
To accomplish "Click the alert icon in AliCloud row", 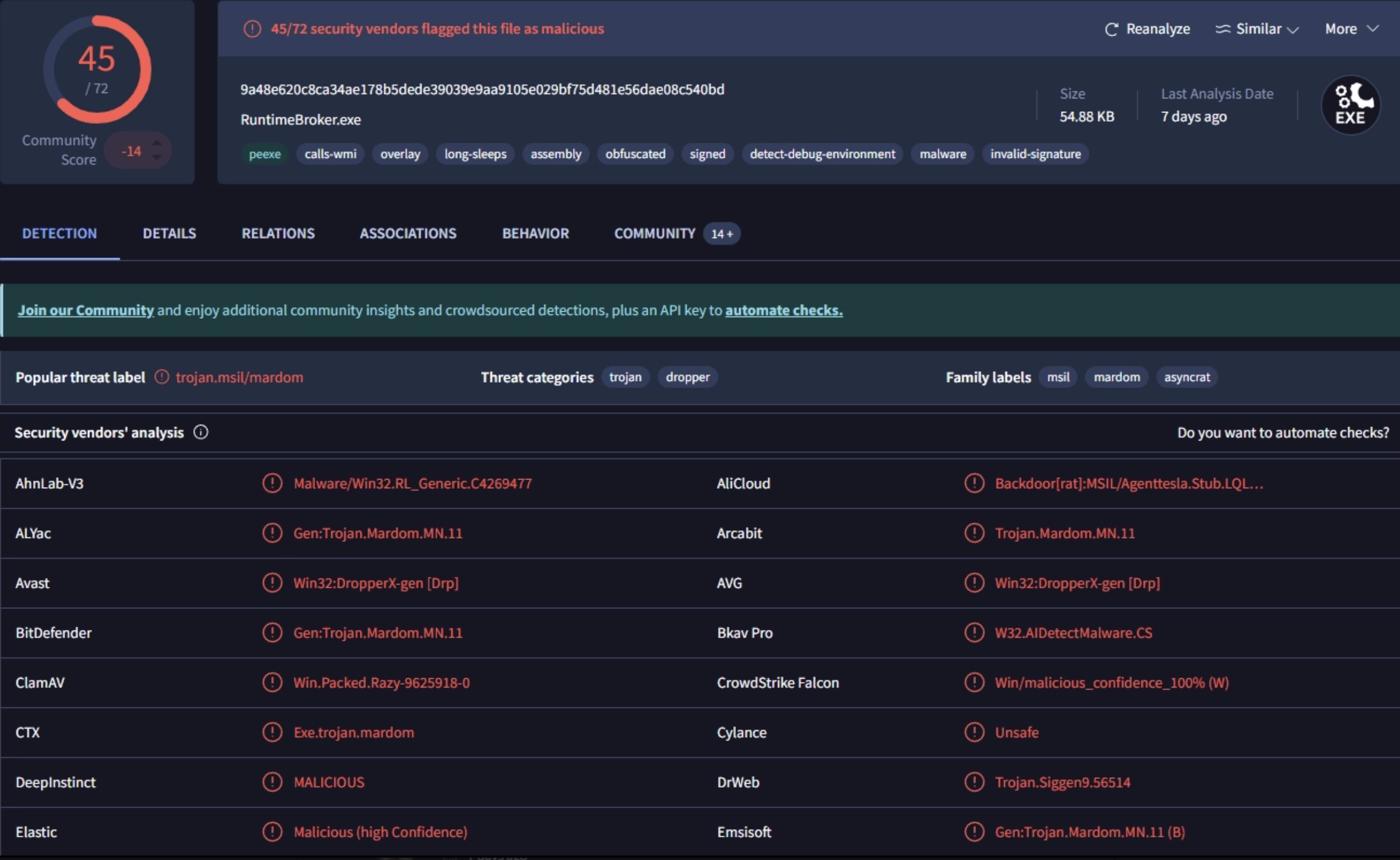I will pyautogui.click(x=974, y=483).
